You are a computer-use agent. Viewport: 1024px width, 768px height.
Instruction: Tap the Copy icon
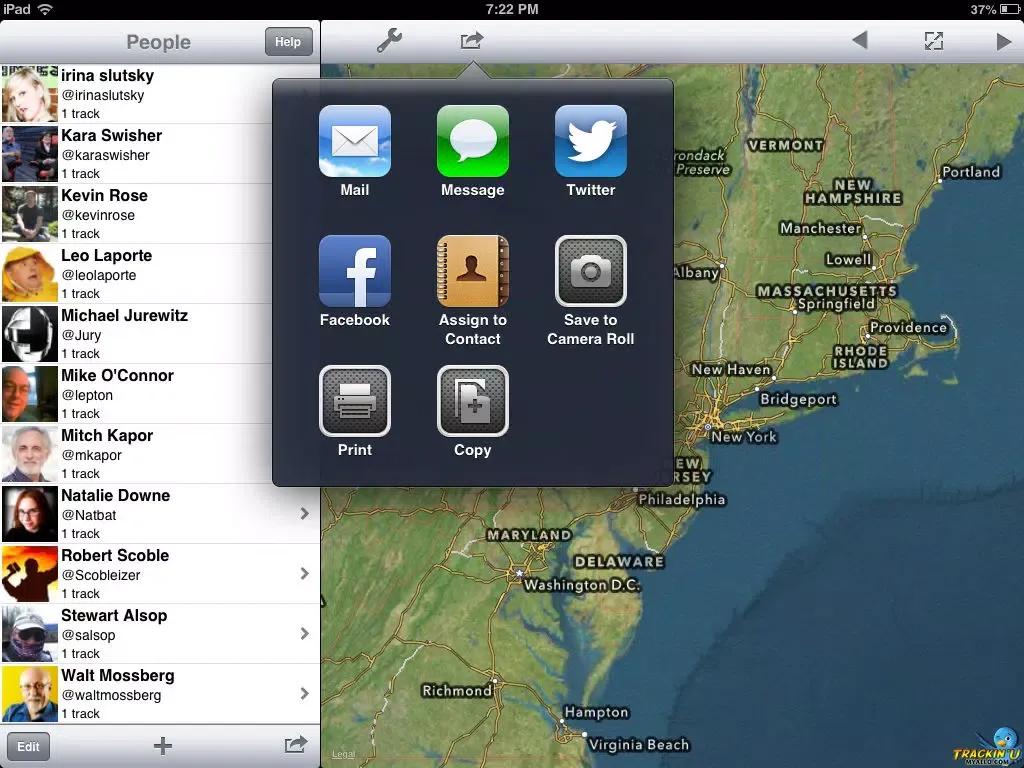473,401
